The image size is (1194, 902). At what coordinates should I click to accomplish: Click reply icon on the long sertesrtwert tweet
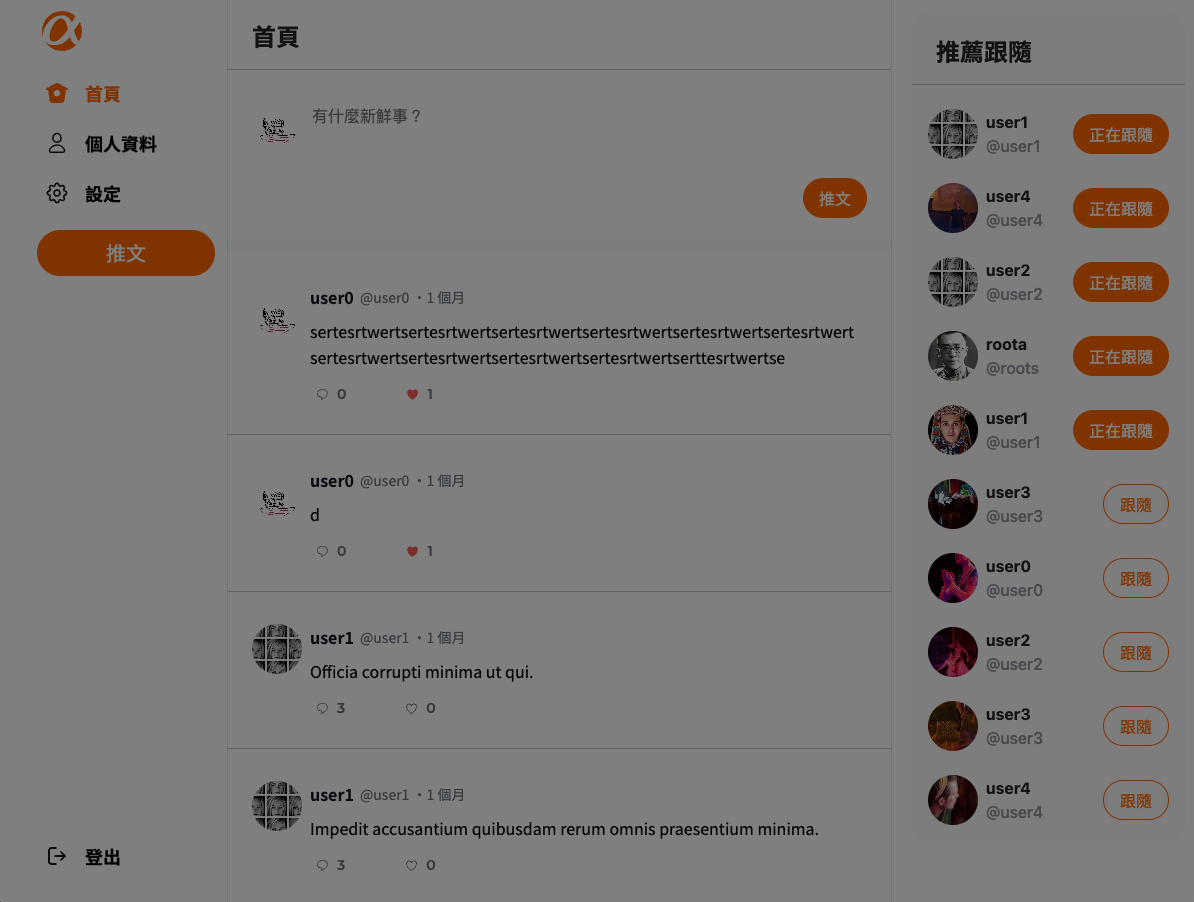tap(322, 394)
